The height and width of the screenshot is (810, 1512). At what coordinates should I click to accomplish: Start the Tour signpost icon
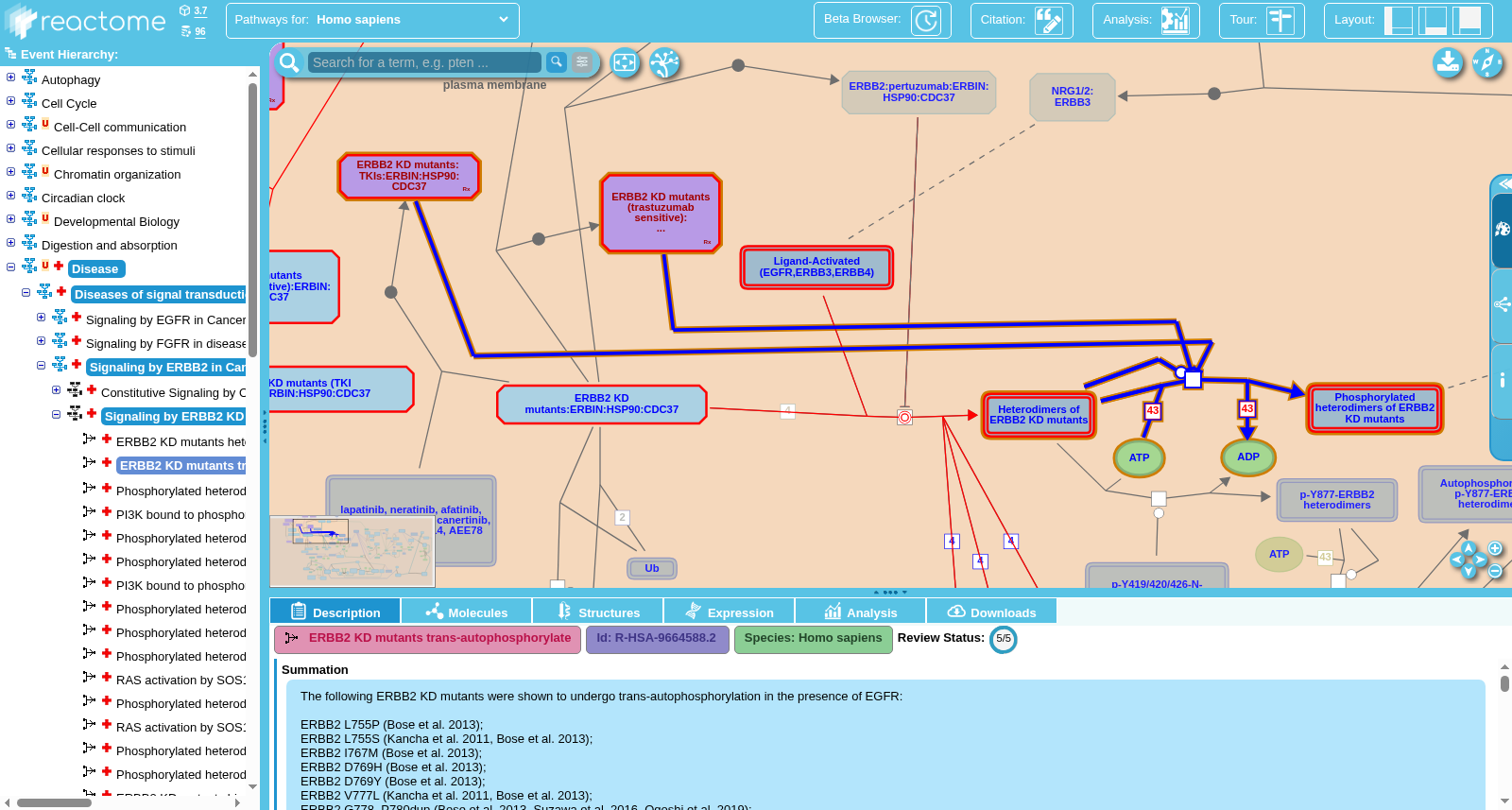click(x=1280, y=20)
